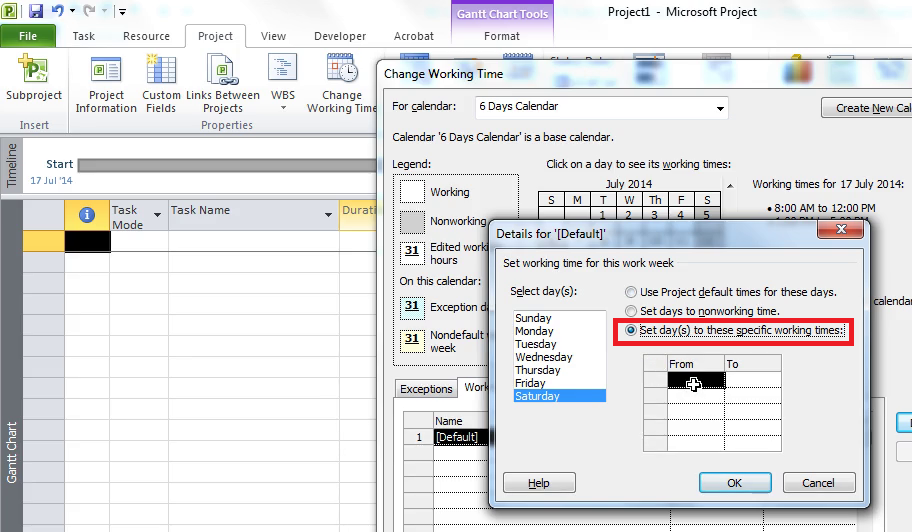Switch to the Acrobat ribbon tab
912x532 pixels.
coord(414,36)
